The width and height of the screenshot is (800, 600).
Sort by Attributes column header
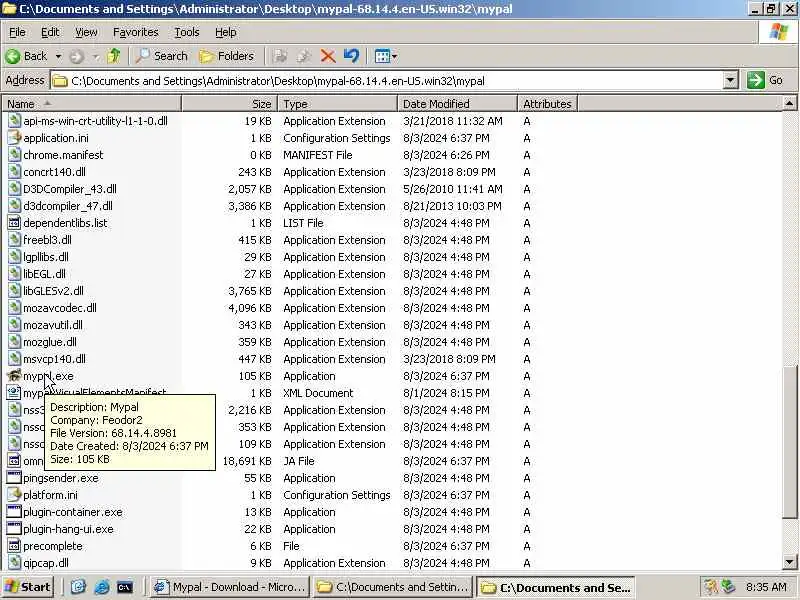tap(547, 104)
